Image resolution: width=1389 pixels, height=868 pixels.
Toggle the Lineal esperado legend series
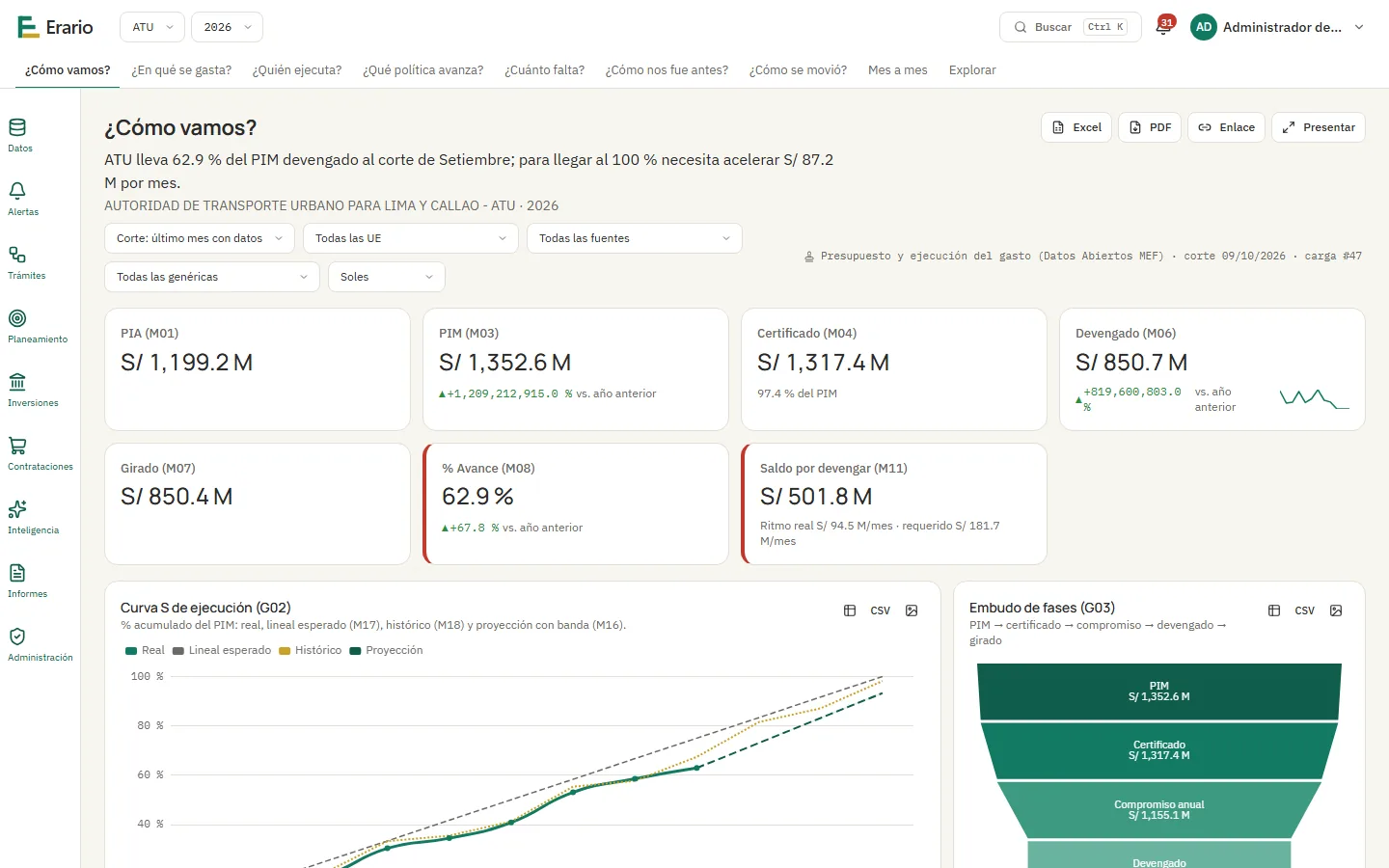point(222,650)
